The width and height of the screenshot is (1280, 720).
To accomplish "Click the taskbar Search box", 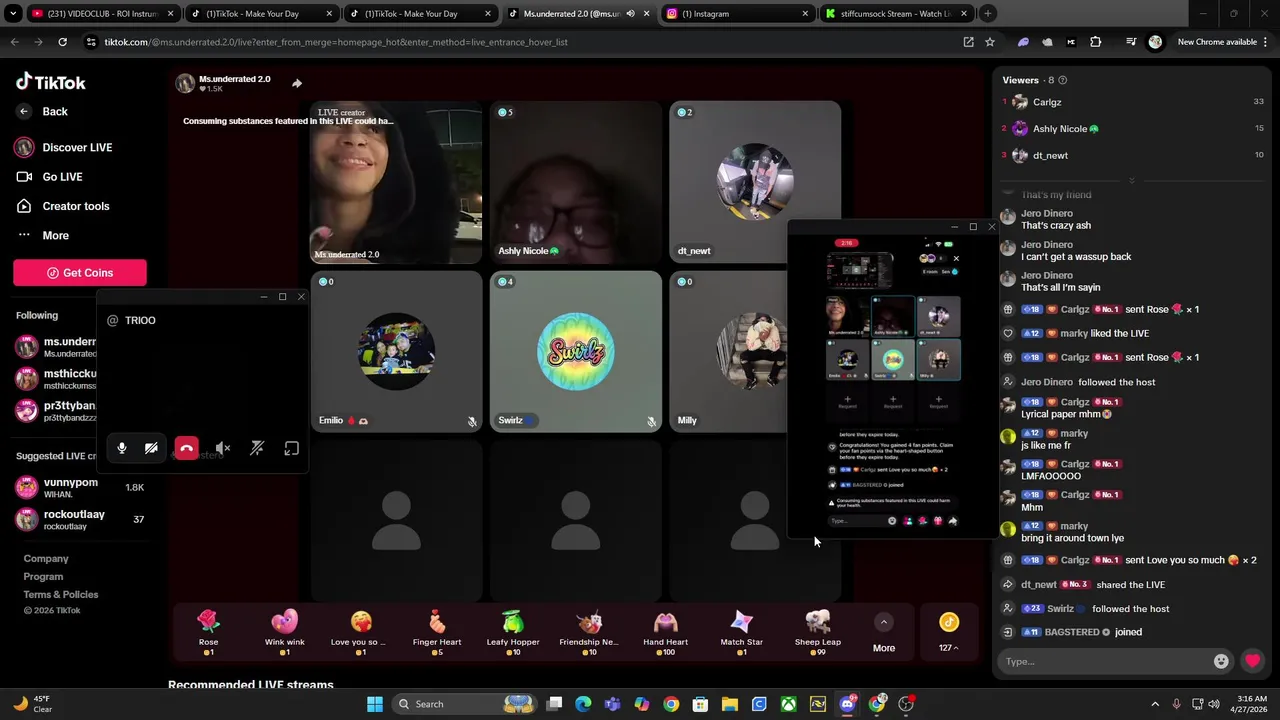I will coord(463,704).
